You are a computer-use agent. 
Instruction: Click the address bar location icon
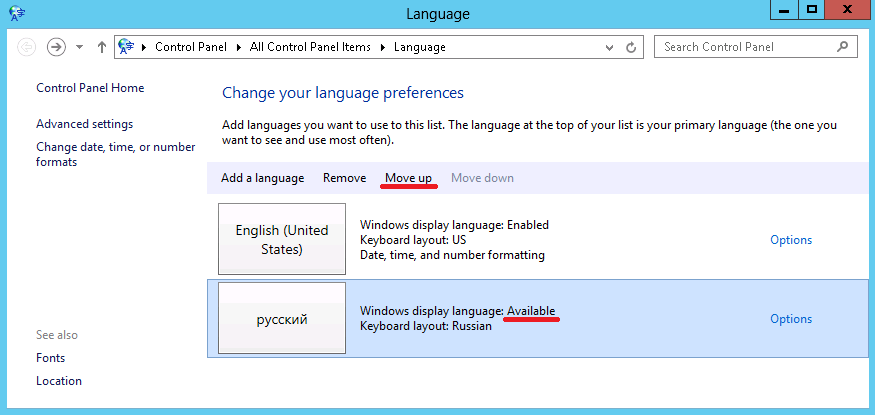[127, 47]
